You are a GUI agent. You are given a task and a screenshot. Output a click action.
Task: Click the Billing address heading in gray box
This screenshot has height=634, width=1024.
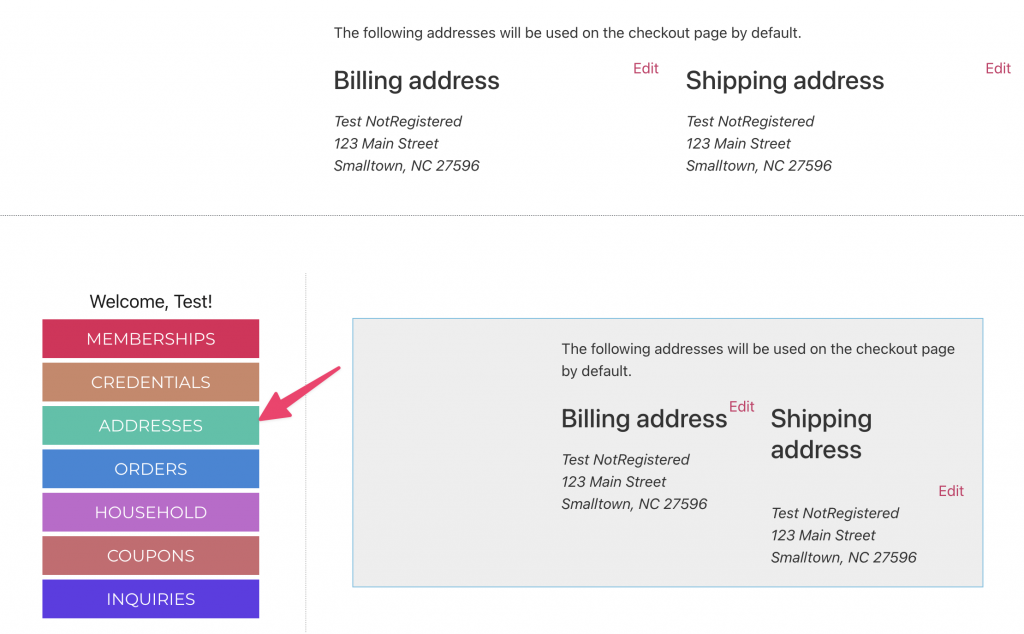(x=643, y=419)
